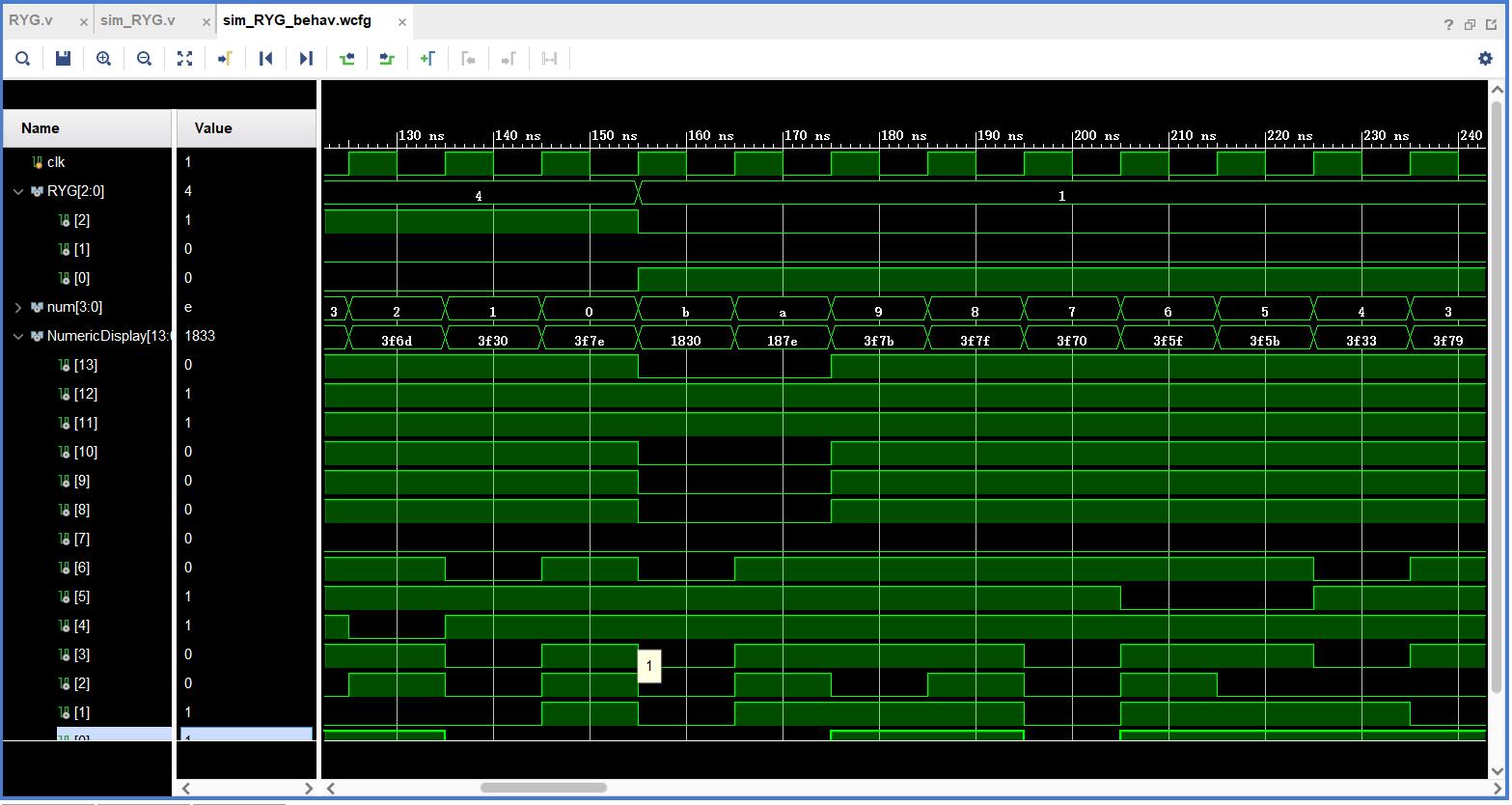Select the NumericDisplay signal name
Image resolution: width=1512 pixels, height=805 pixels.
108,336
